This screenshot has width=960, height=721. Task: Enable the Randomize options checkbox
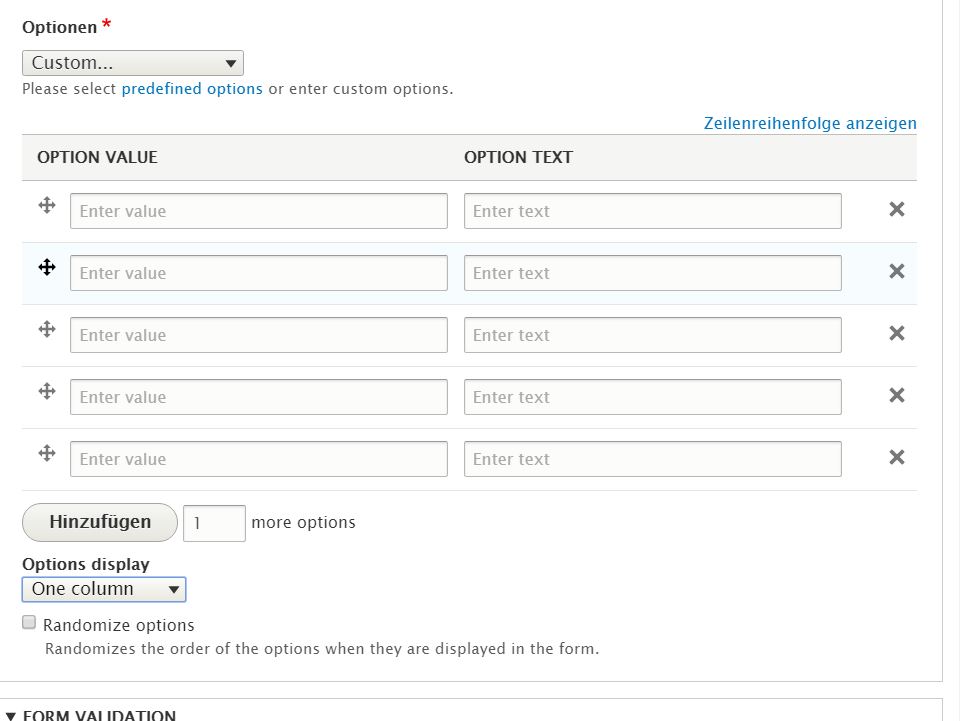29,623
